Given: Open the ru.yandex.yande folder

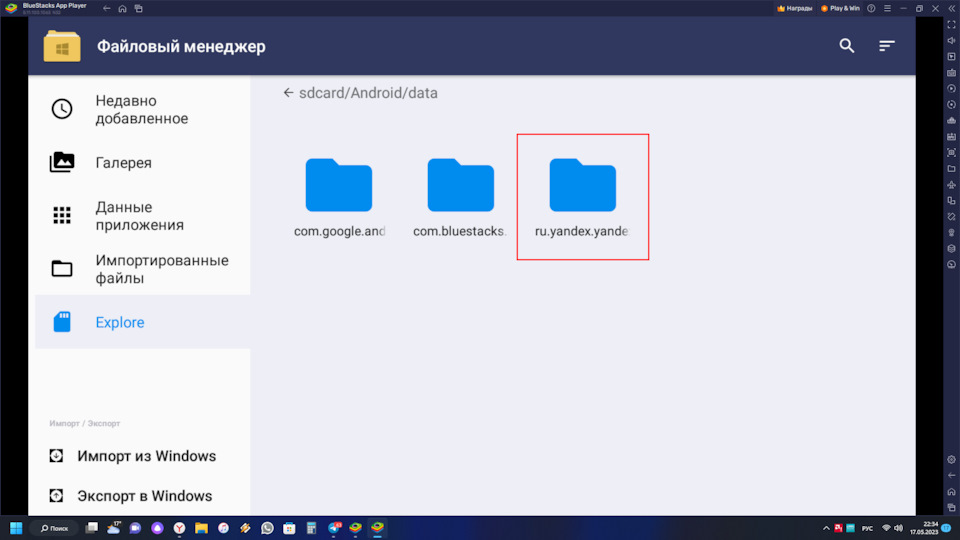Looking at the screenshot, I should point(582,197).
